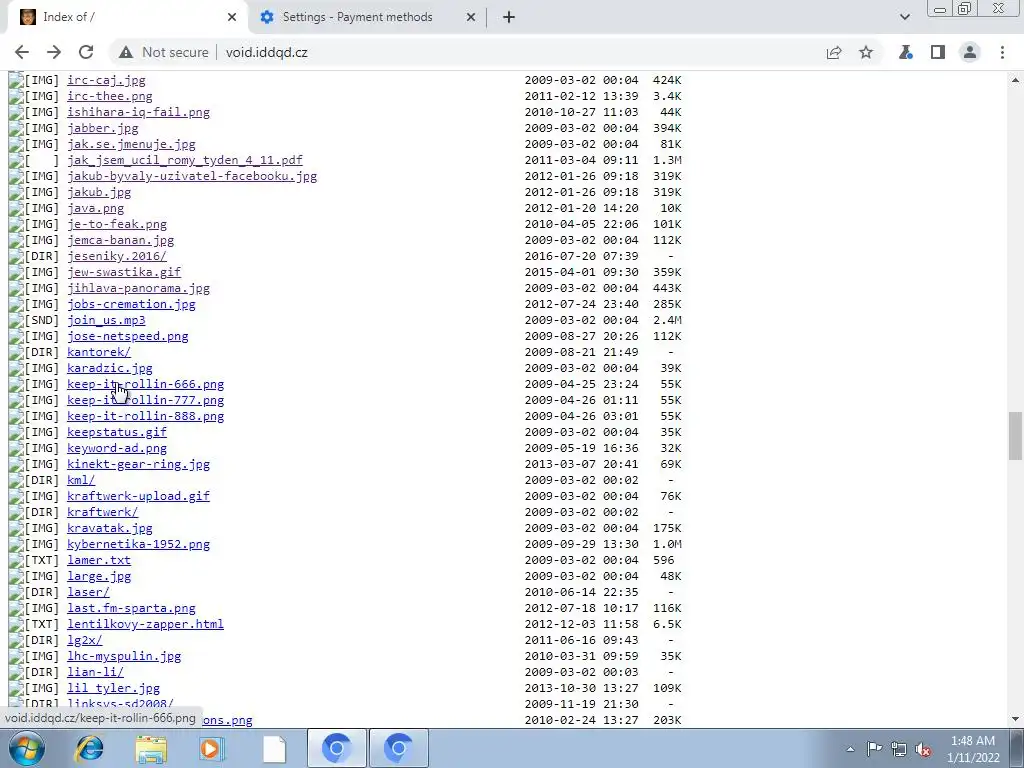1024x768 pixels.
Task: Bookmark this page with the star
Action: coord(866,52)
